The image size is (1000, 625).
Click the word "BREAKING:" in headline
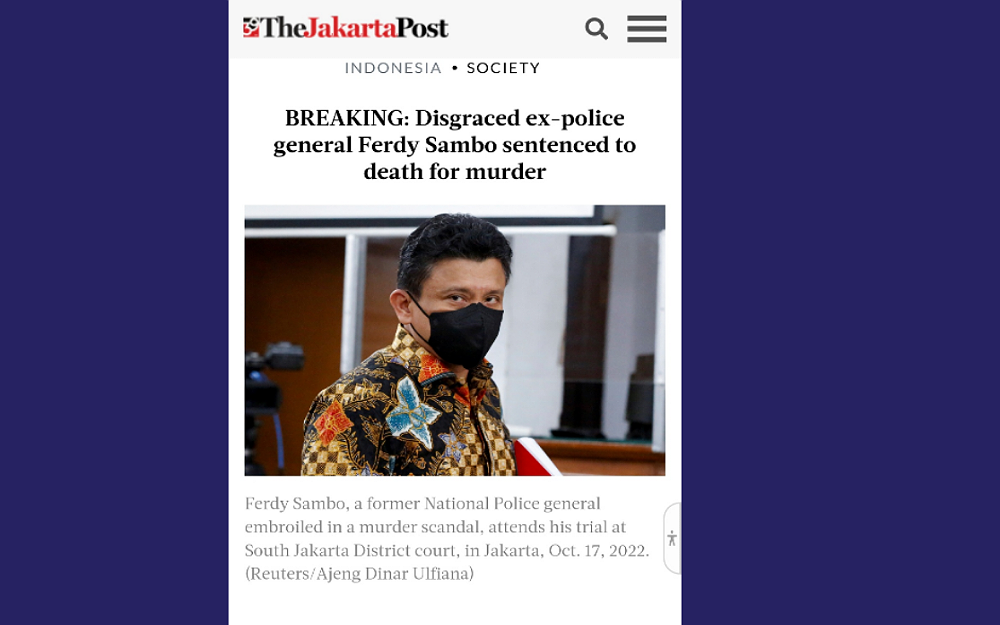(x=346, y=118)
